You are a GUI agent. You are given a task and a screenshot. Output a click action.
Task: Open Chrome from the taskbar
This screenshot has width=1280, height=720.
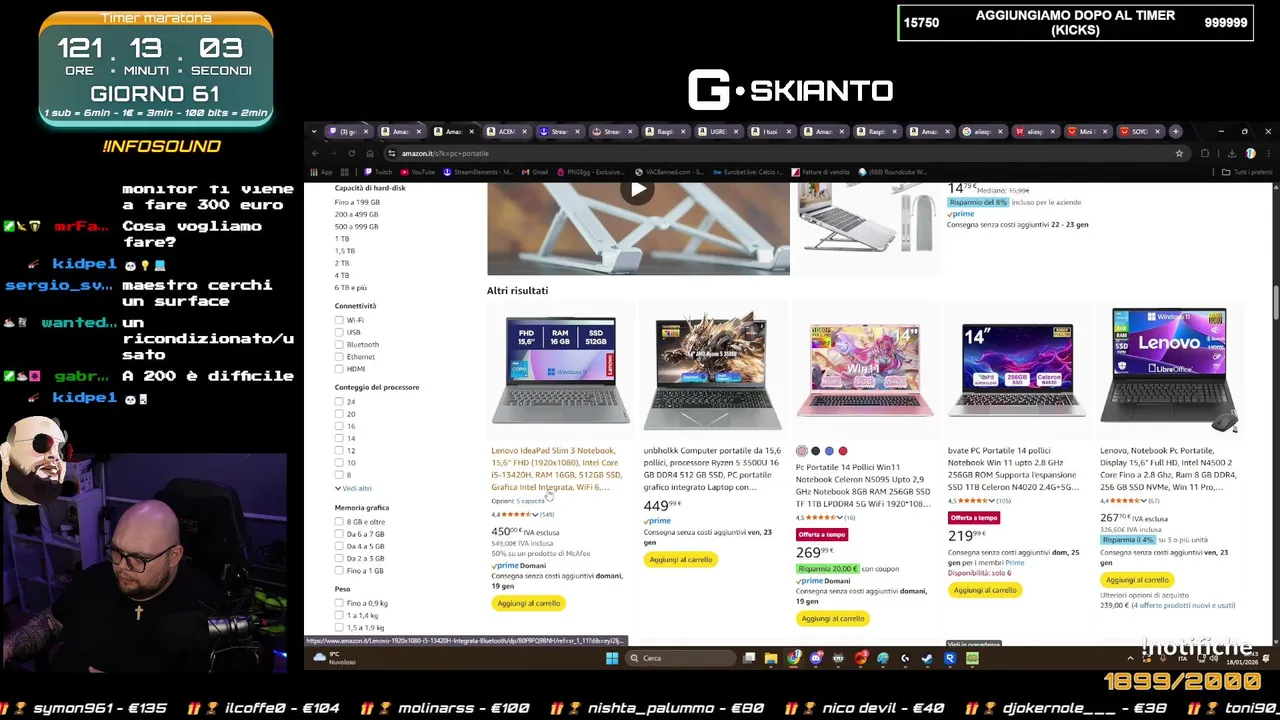pos(794,658)
